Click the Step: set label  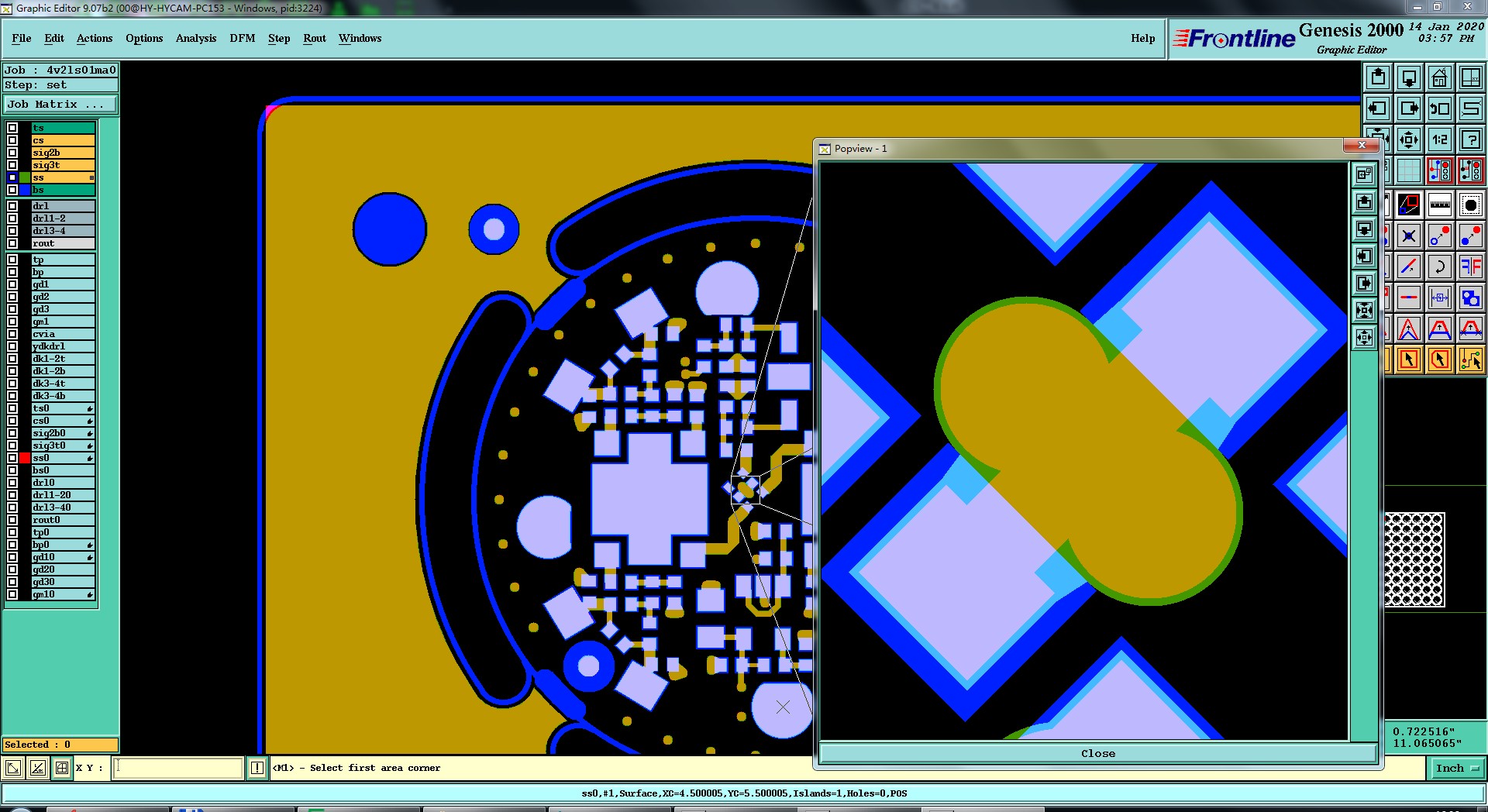[x=60, y=85]
